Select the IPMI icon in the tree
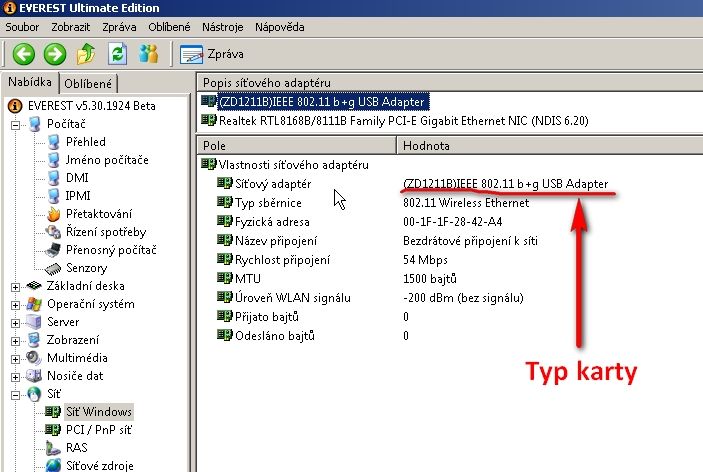This screenshot has height=472, width=703. point(53,195)
